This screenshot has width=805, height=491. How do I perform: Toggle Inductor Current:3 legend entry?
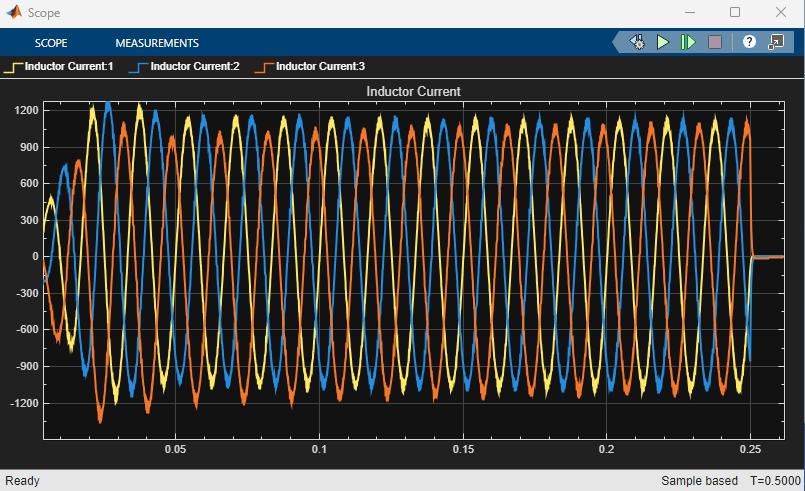click(320, 67)
